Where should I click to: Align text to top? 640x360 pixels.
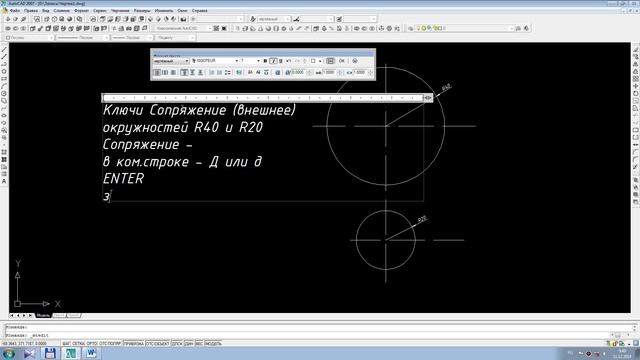tap(184, 72)
